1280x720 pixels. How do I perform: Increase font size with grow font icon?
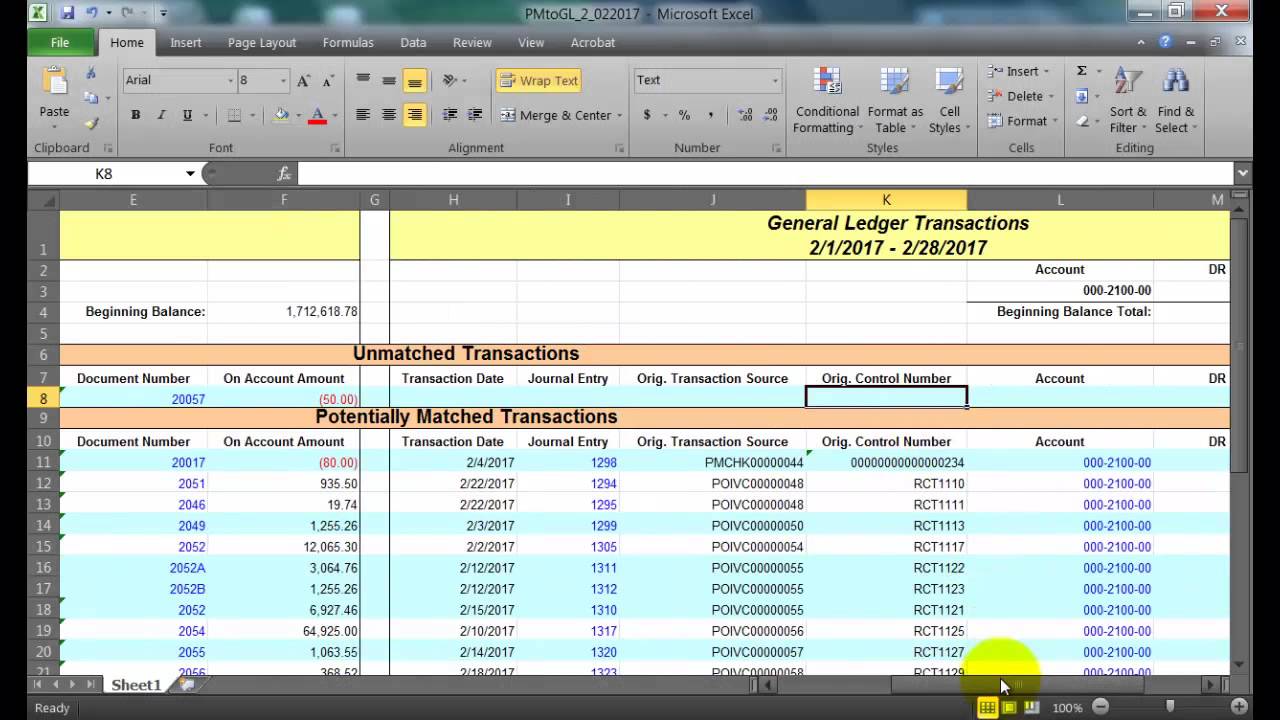(x=304, y=81)
